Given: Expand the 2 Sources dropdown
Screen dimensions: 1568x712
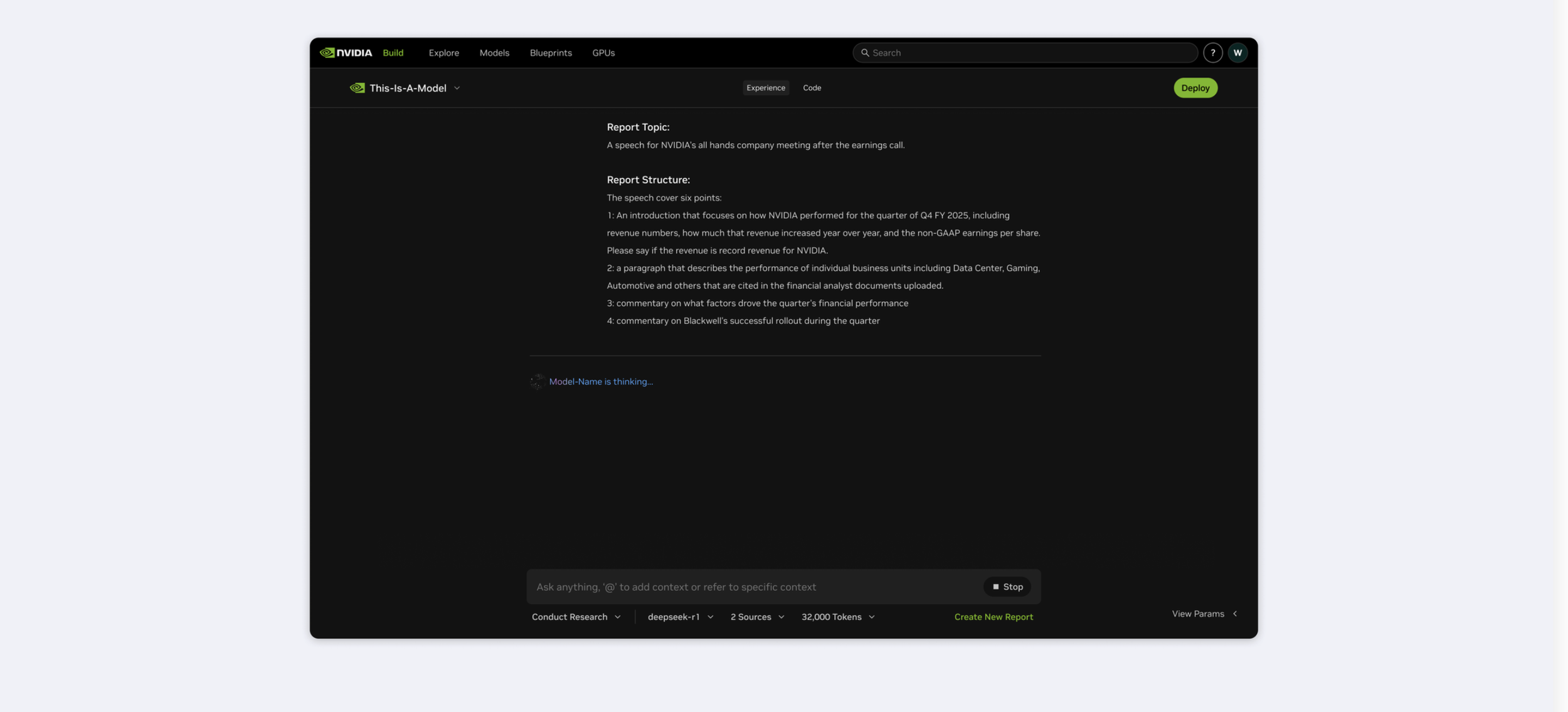Looking at the screenshot, I should pyautogui.click(x=757, y=617).
